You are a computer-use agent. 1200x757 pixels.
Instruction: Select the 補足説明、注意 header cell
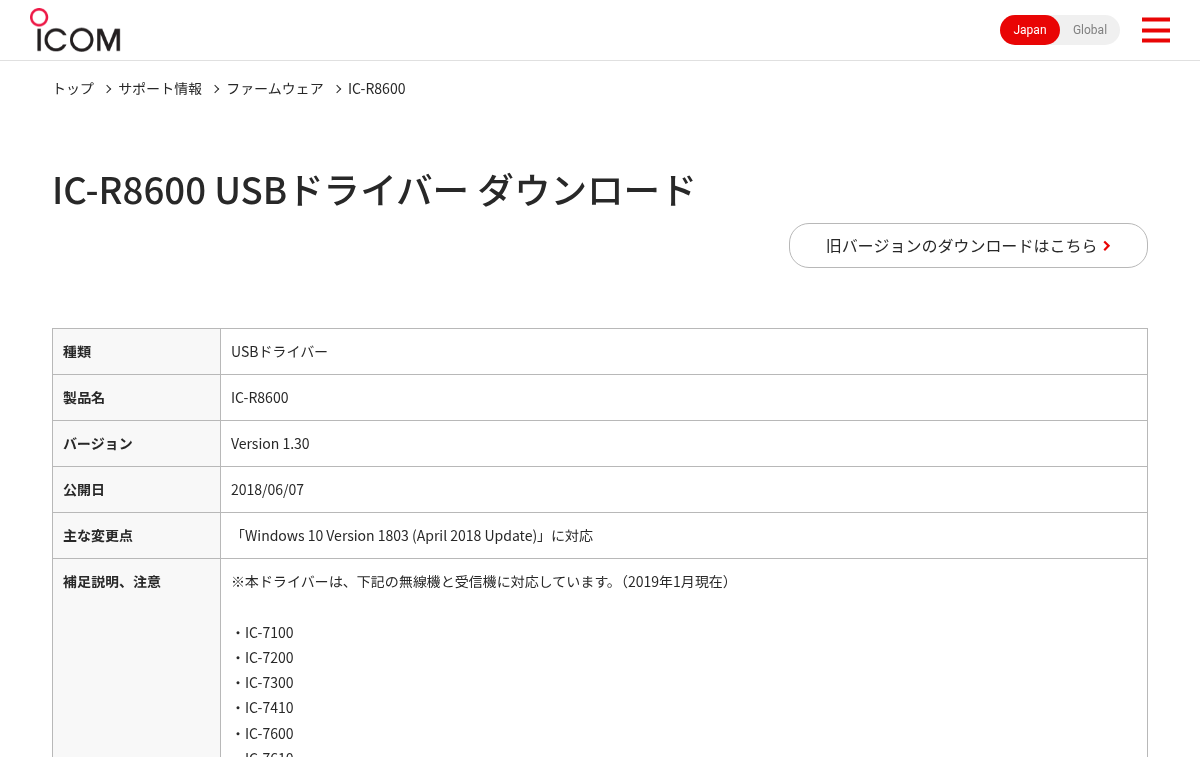point(136,657)
